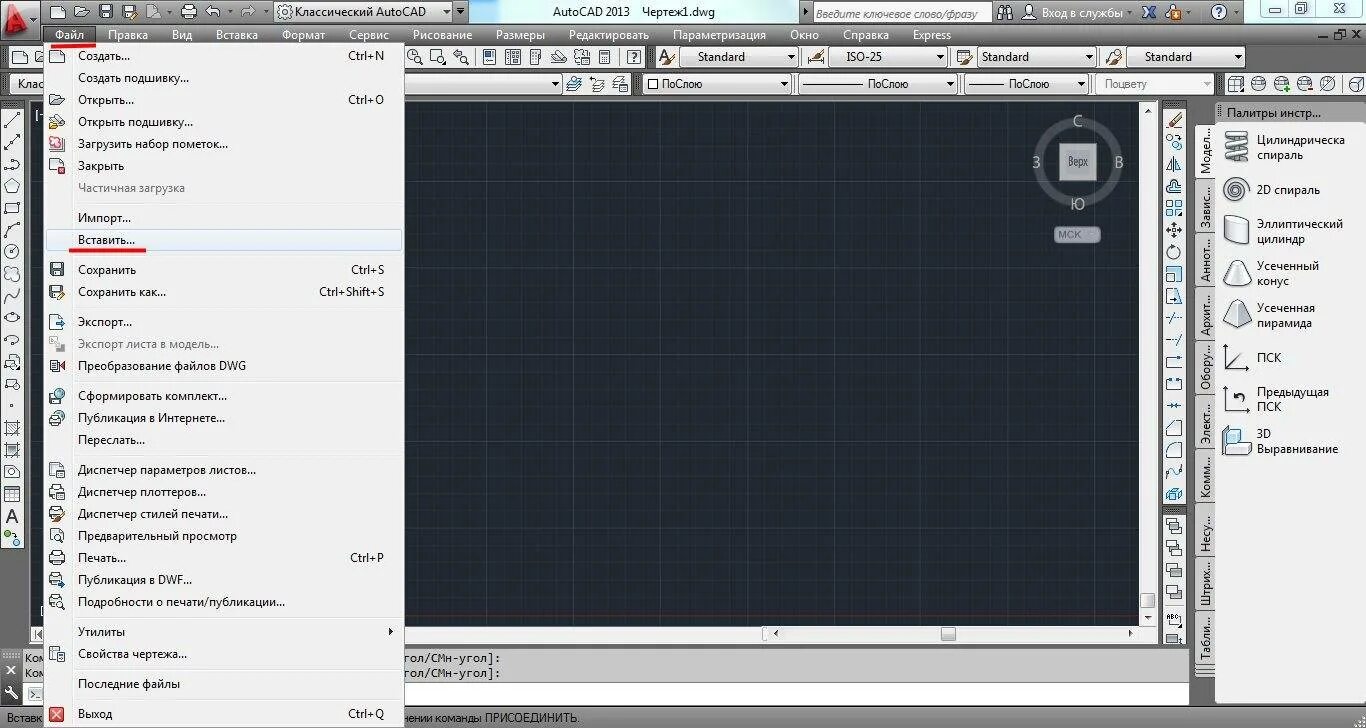Expand the Утилиты submenu arrow
This screenshot has height=728, width=1366.
(x=391, y=632)
